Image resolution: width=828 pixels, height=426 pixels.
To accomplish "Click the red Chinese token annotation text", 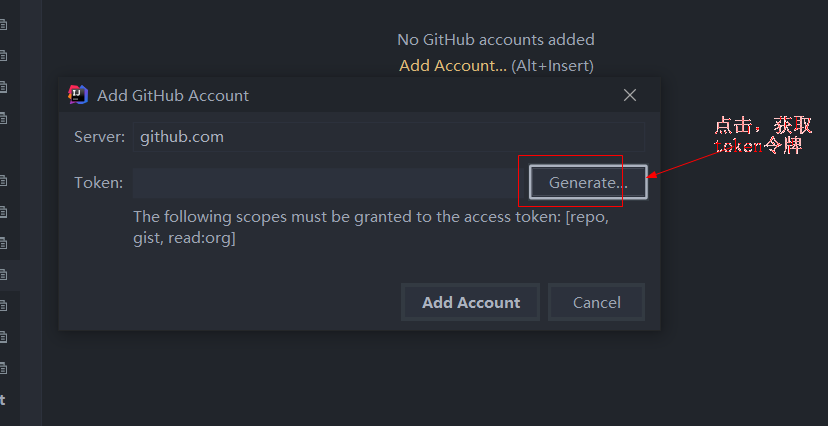I will click(x=763, y=136).
